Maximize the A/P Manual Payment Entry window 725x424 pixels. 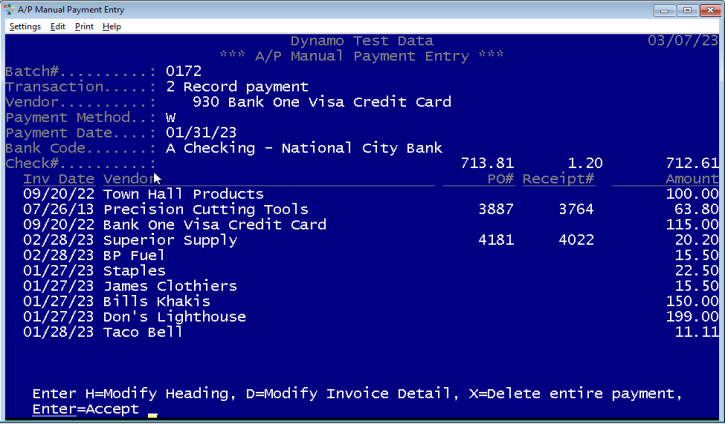[687, 10]
